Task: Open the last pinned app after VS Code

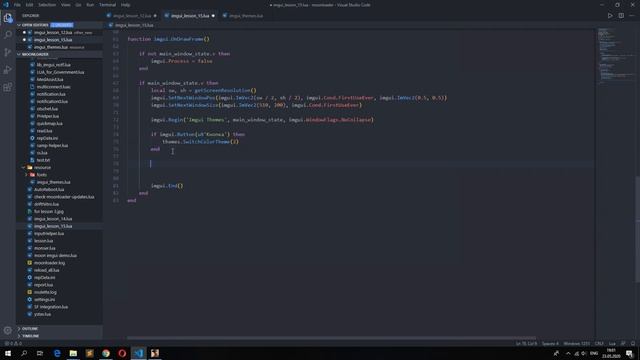Action: 155,353
